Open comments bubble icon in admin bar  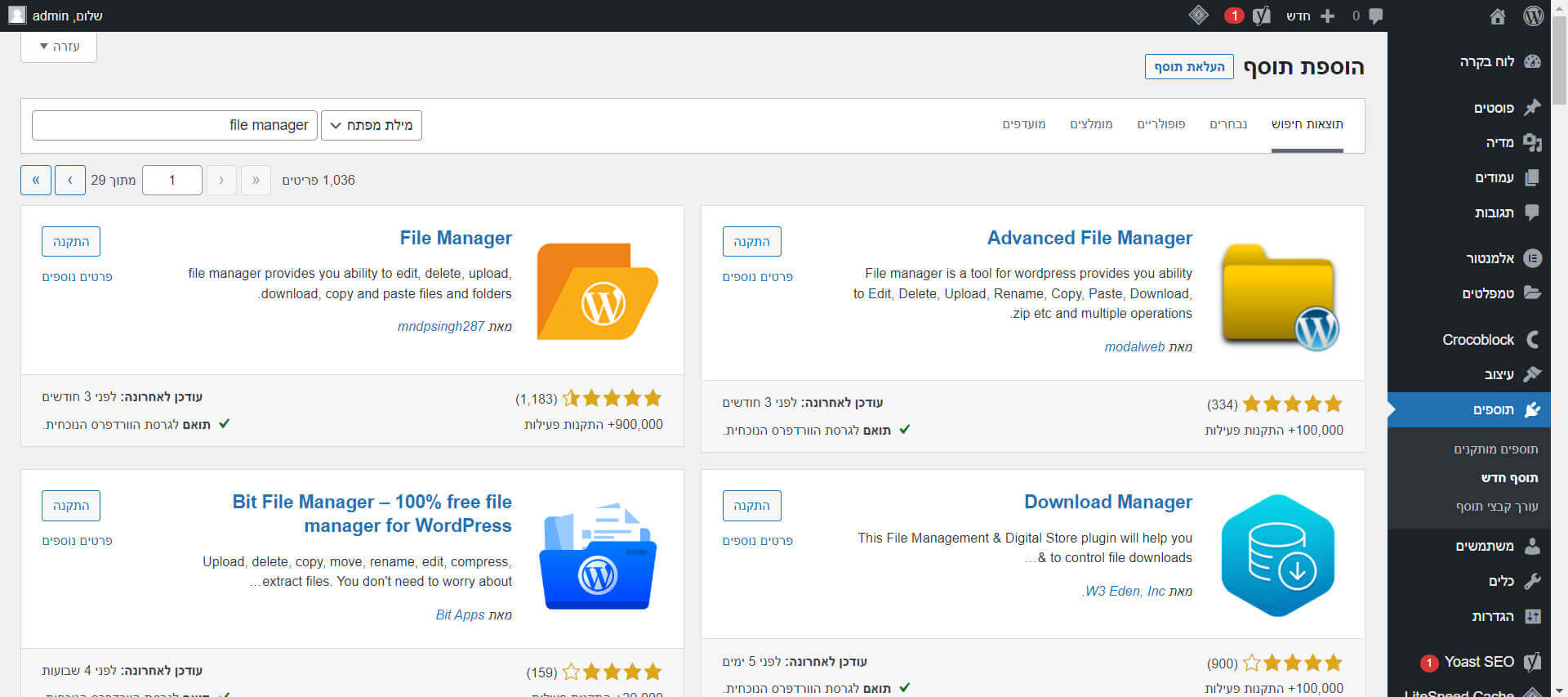click(x=1376, y=16)
